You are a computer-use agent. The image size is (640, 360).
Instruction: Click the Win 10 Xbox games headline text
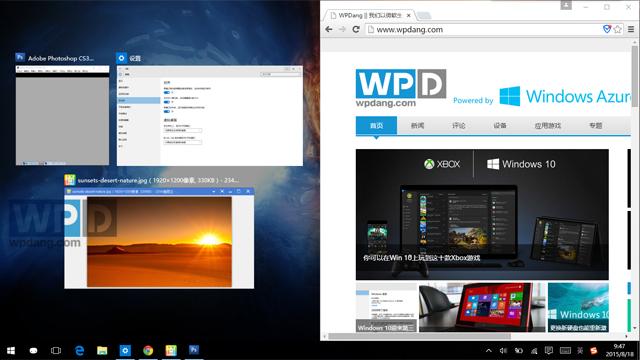[421, 258]
